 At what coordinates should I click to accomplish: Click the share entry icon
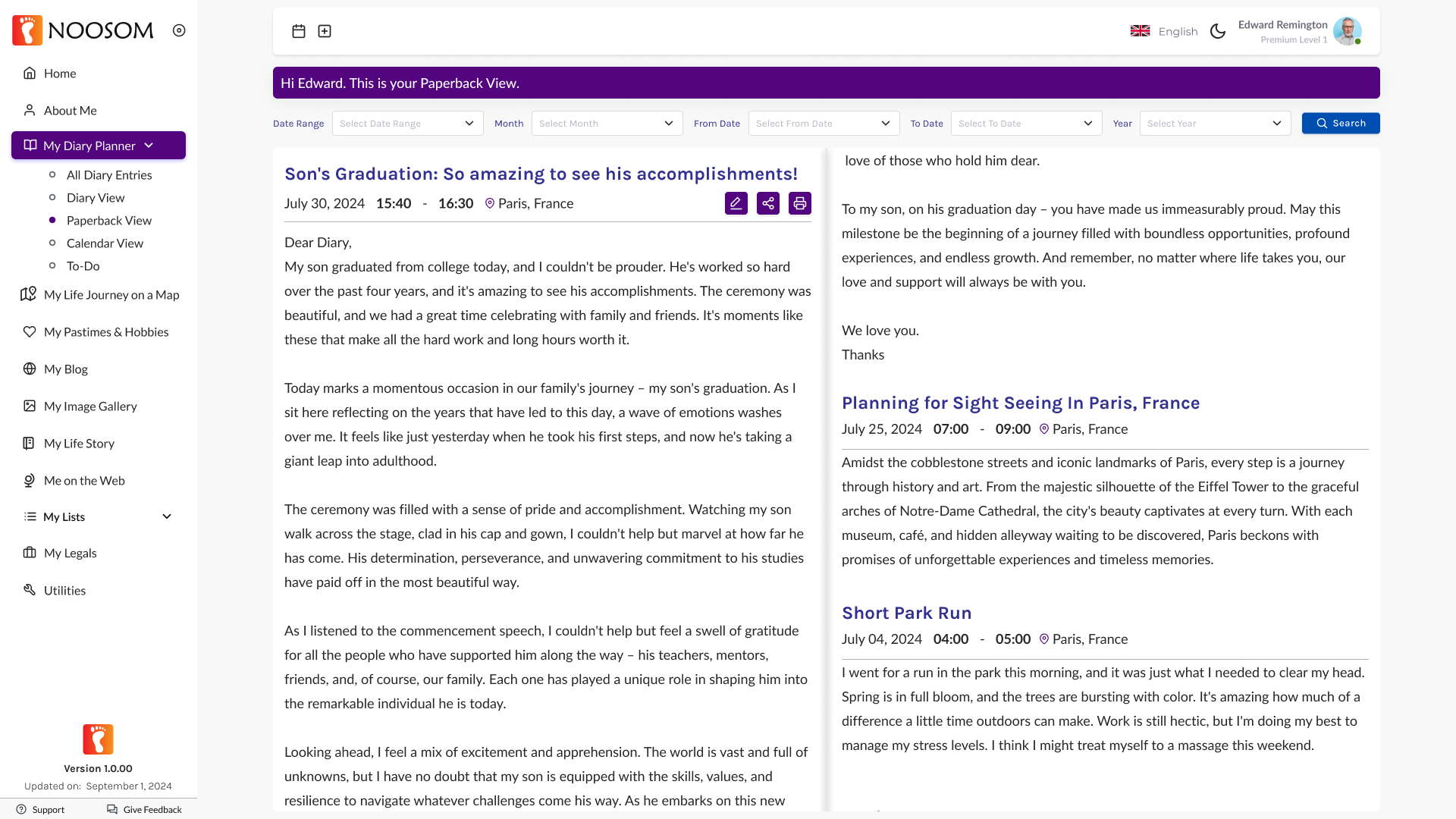pos(767,203)
